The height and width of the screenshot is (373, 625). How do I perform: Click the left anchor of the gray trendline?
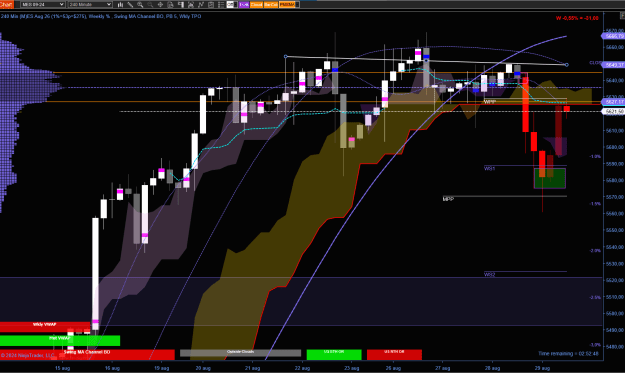click(x=285, y=57)
